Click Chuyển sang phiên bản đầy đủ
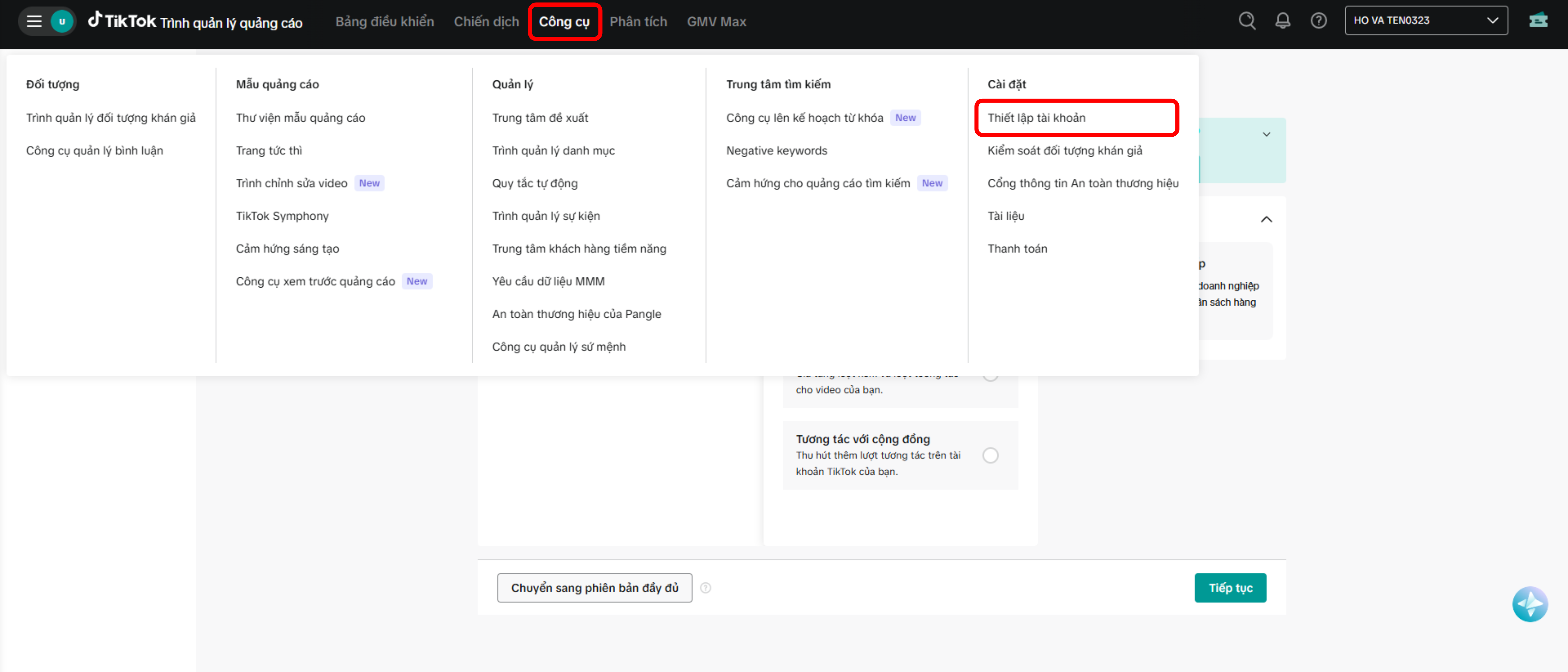The height and width of the screenshot is (672, 1568). tap(594, 588)
